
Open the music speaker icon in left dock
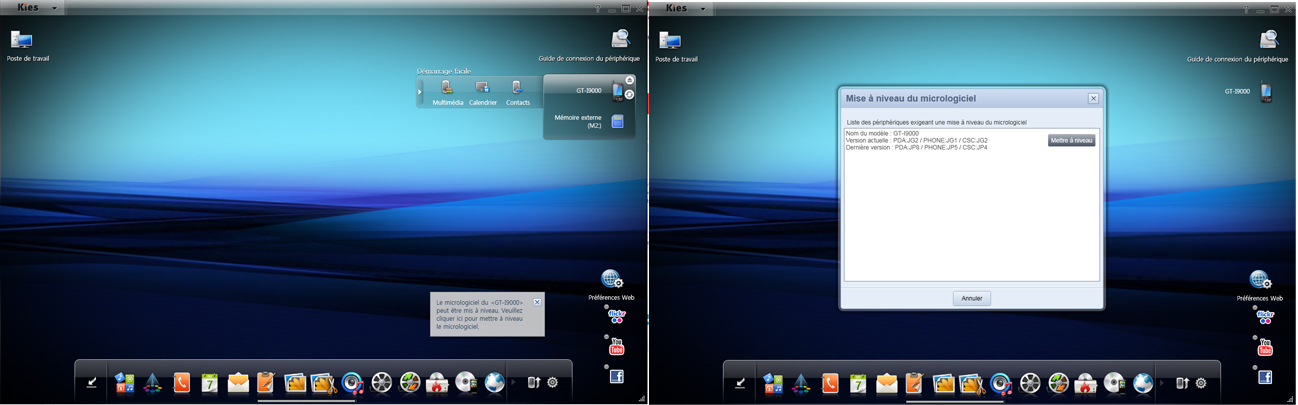click(352, 382)
